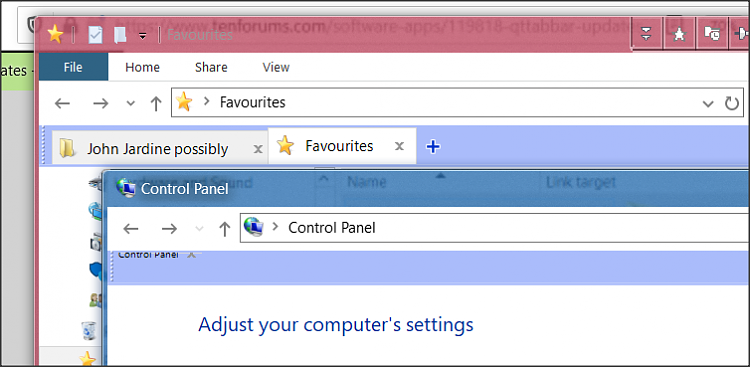Image resolution: width=750 pixels, height=367 pixels.
Task: Go up one level from Favourites
Action: tap(156, 103)
